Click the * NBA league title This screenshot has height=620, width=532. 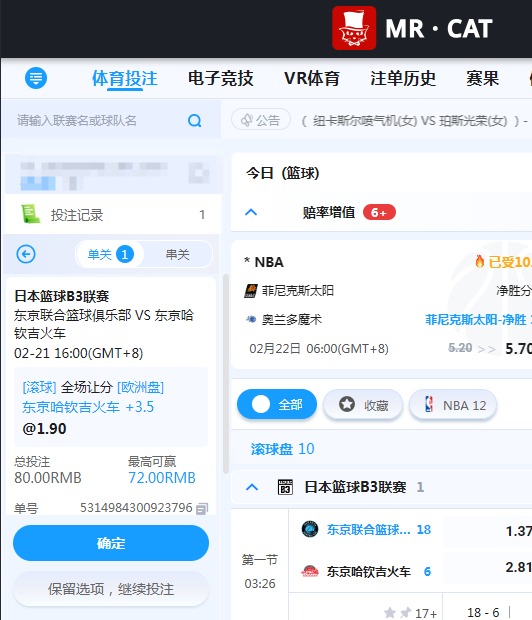[x=264, y=262]
